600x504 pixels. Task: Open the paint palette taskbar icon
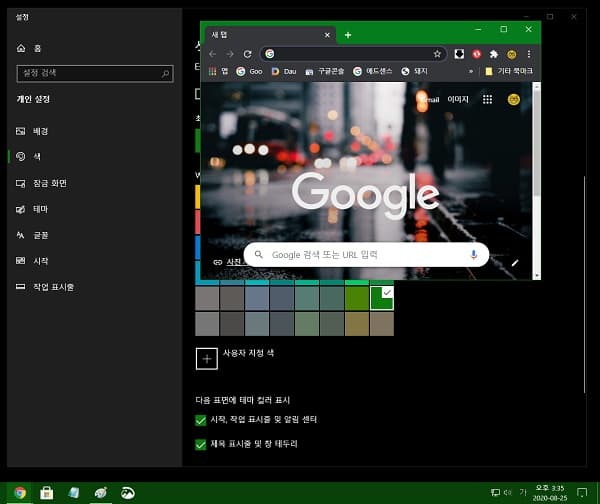pyautogui.click(x=101, y=493)
